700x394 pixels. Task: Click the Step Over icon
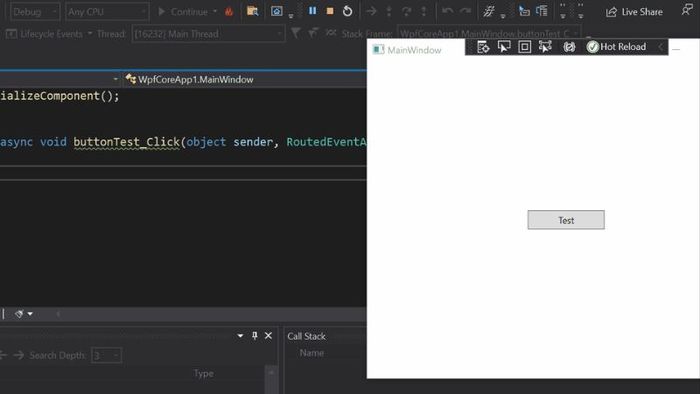(407, 12)
